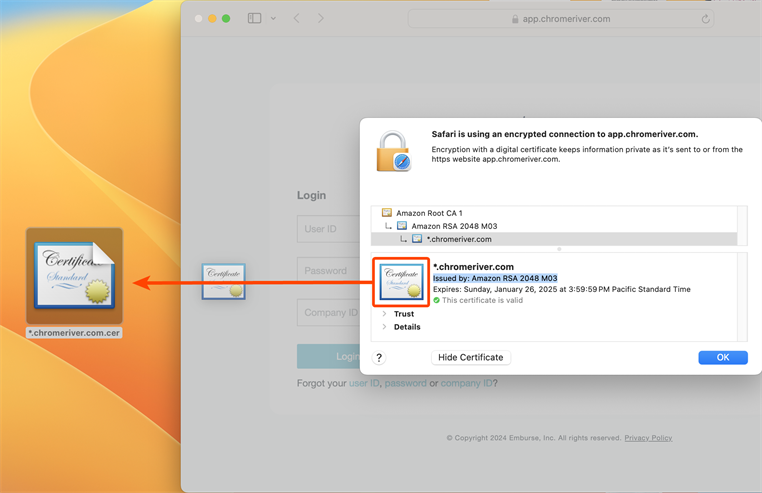Click the Hide Certificate button
The image size is (762, 493).
[470, 357]
